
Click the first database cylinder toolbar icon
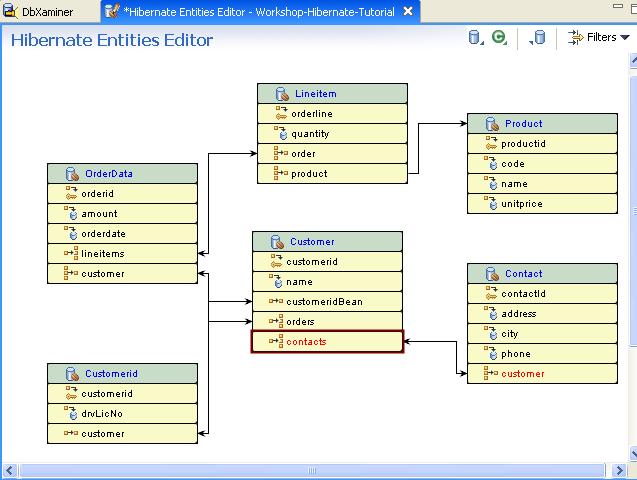pos(475,37)
